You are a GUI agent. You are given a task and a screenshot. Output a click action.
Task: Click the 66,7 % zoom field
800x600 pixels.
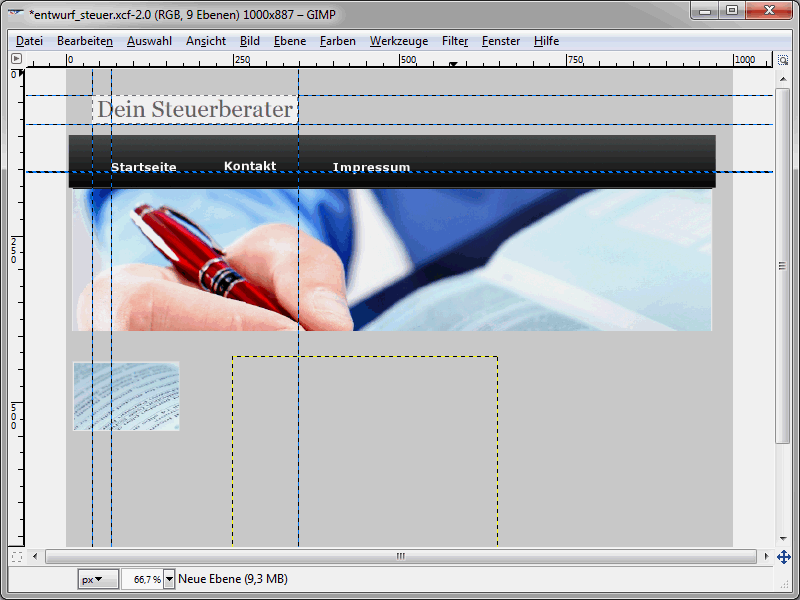[x=143, y=580]
